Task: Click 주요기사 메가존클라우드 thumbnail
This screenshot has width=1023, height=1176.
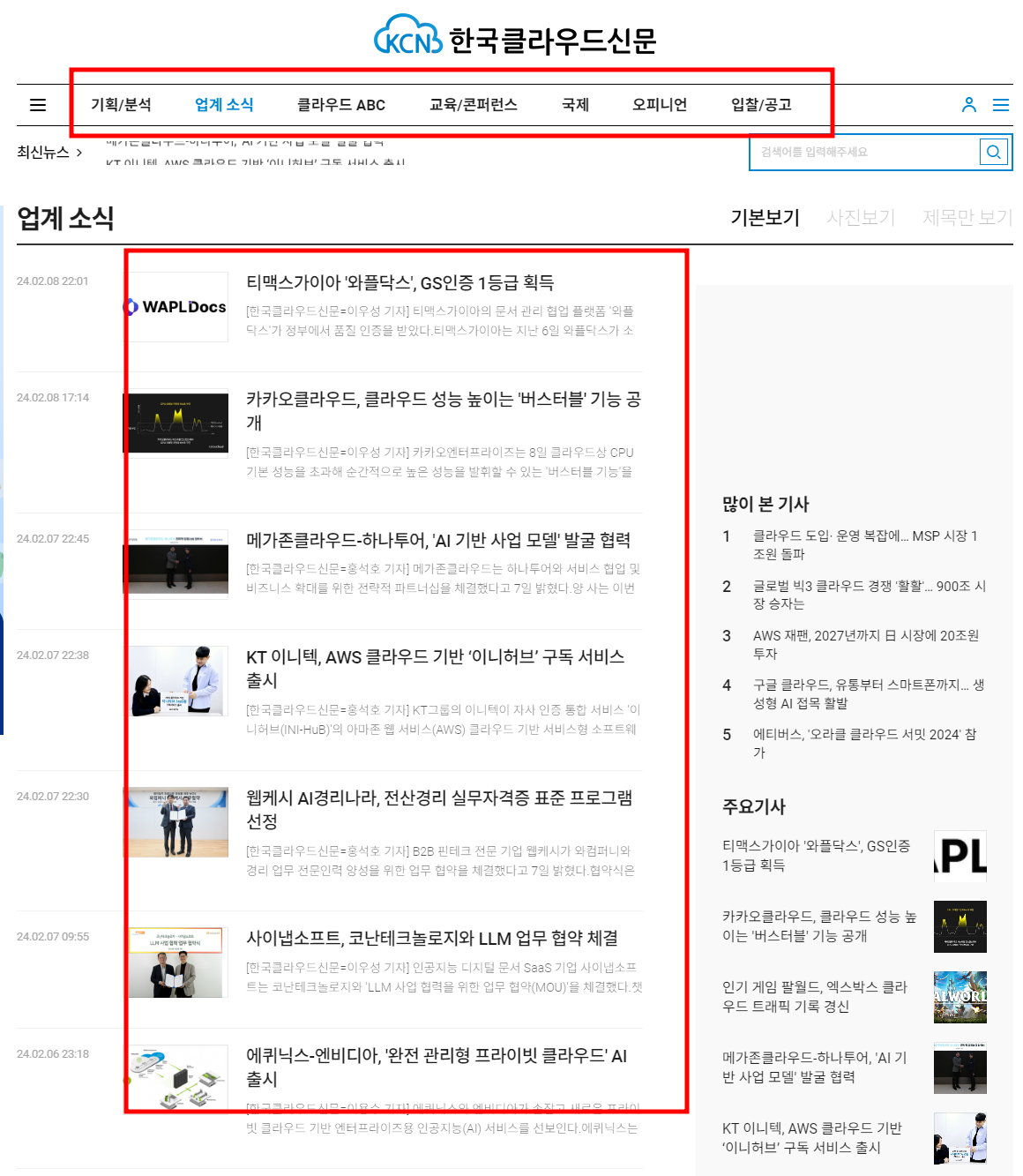Action: [960, 1067]
